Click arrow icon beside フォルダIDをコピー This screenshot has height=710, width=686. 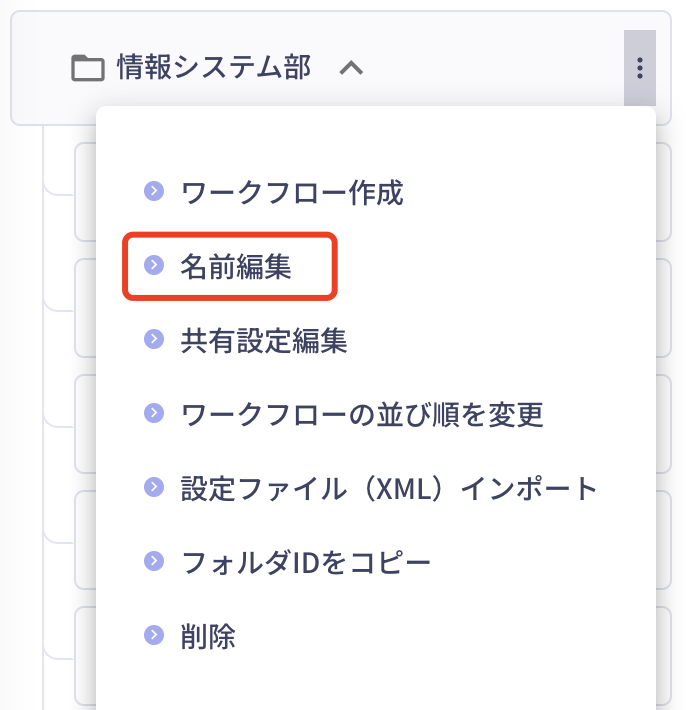coord(154,561)
